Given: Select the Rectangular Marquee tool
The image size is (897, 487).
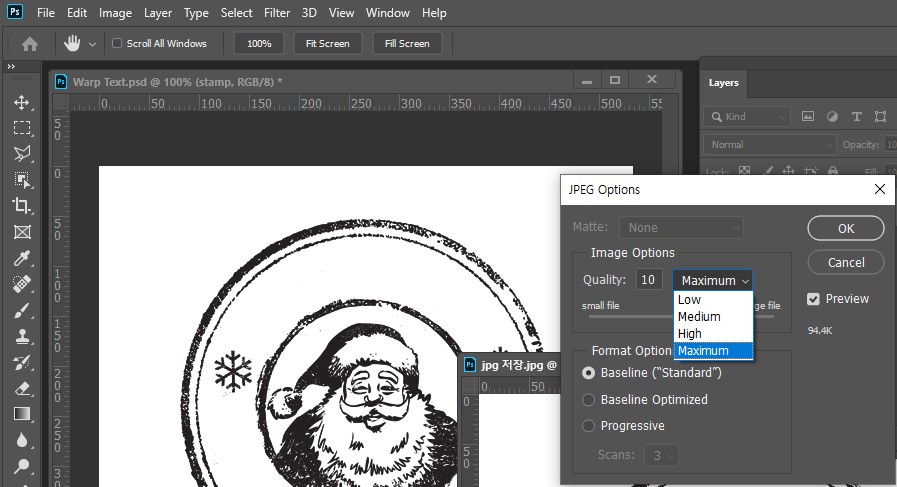Looking at the screenshot, I should (x=22, y=128).
